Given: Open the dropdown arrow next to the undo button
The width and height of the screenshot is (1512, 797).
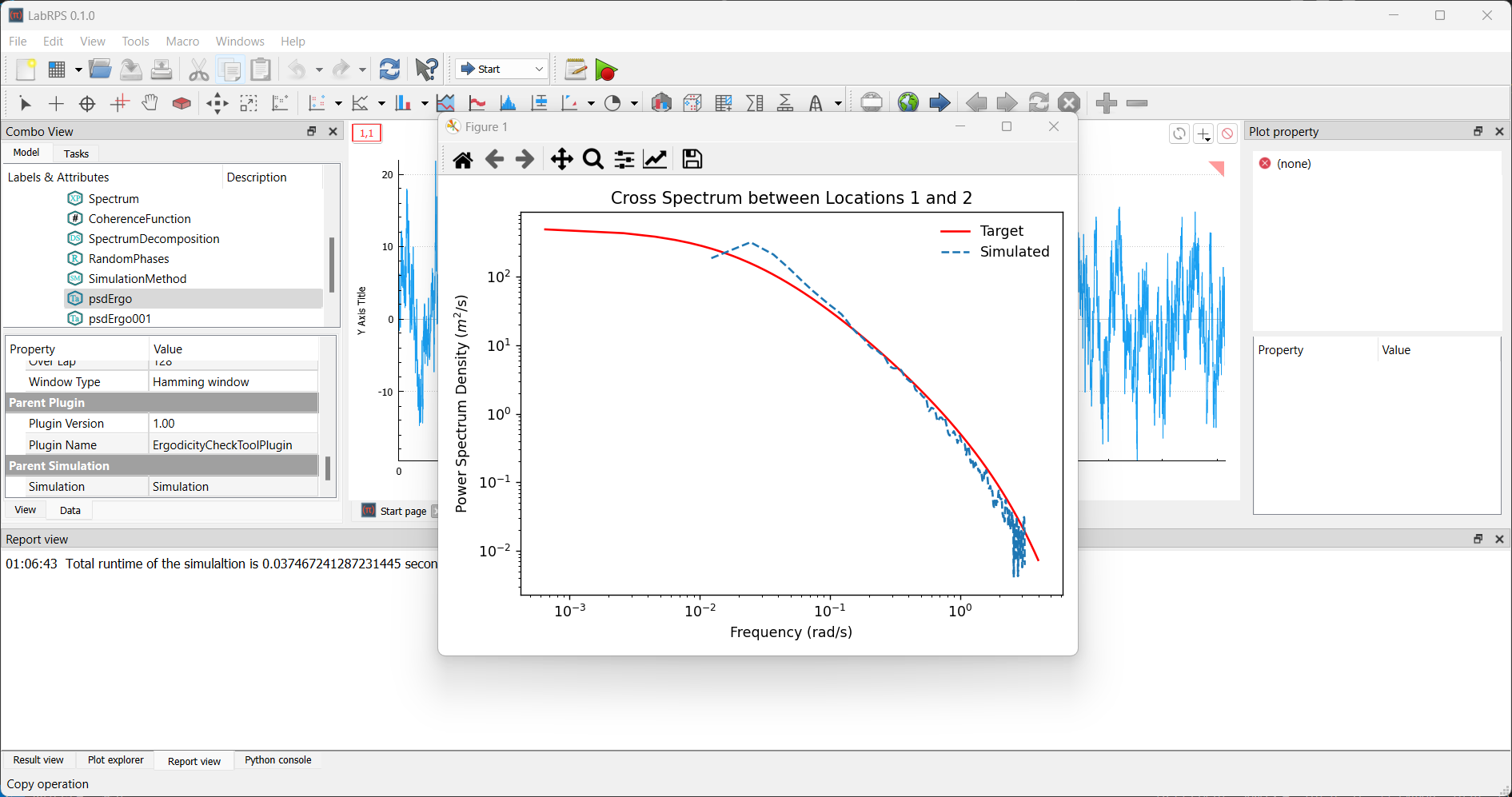Looking at the screenshot, I should (x=318, y=70).
